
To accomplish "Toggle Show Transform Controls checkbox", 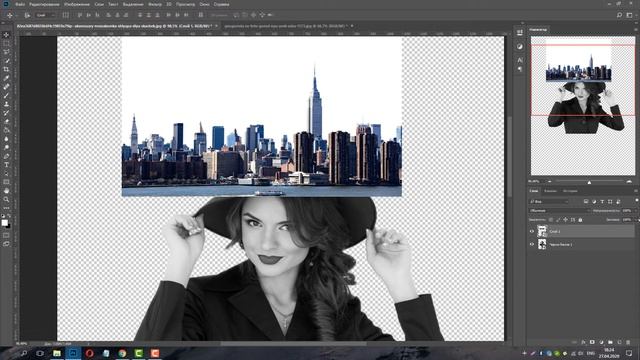I will pos(66,15).
